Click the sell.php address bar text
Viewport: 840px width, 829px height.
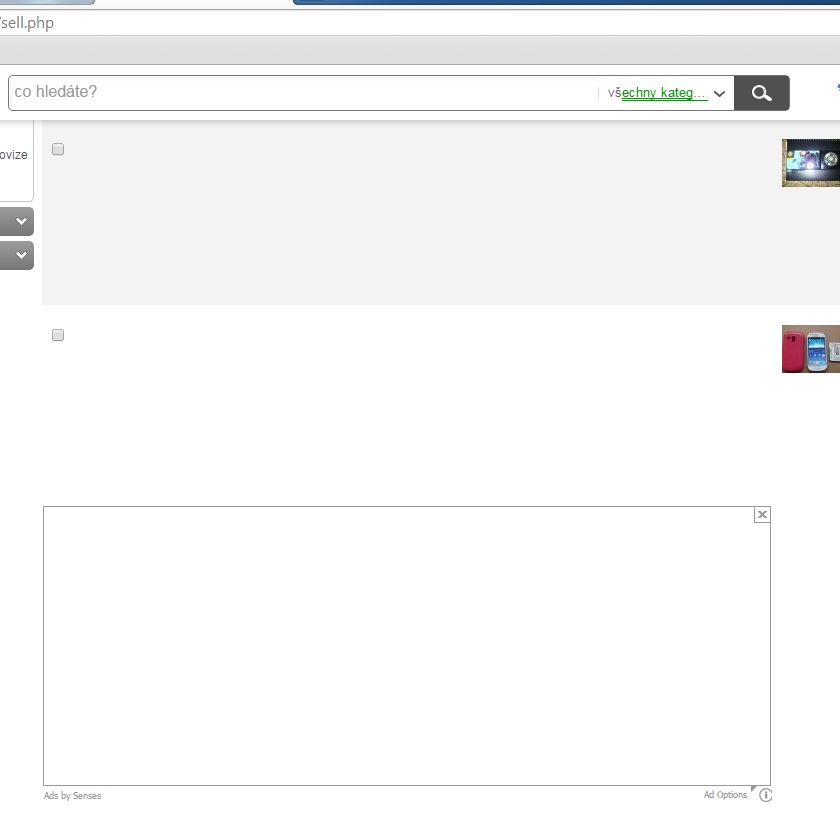coord(27,23)
